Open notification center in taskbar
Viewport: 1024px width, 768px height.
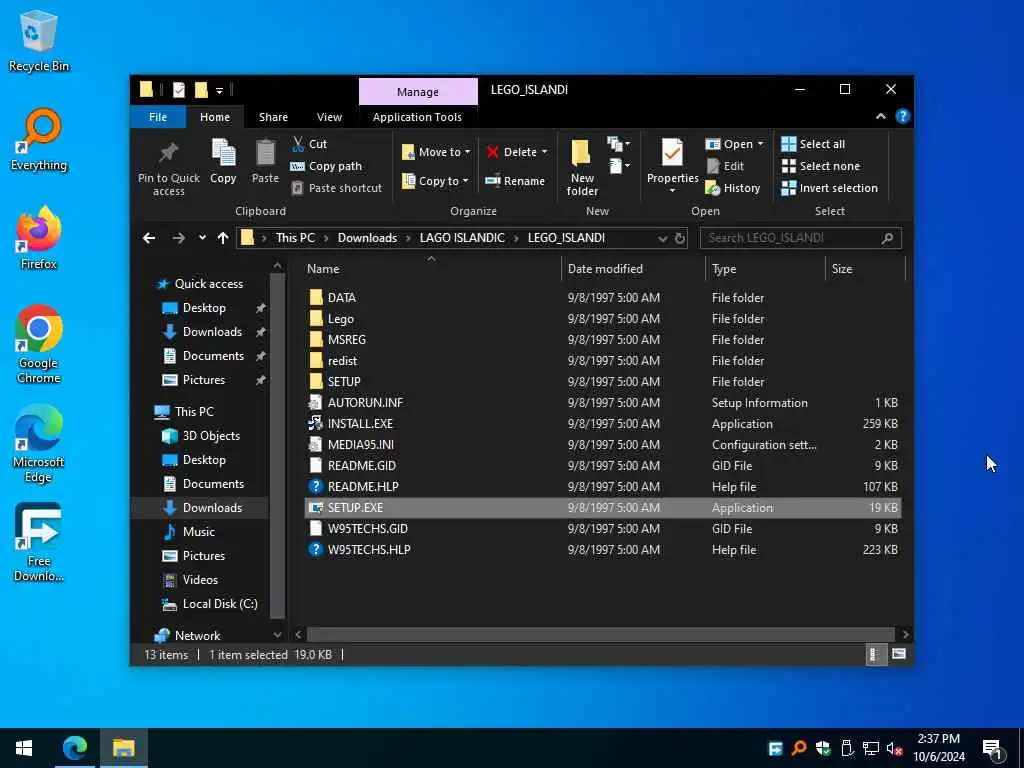click(x=993, y=748)
